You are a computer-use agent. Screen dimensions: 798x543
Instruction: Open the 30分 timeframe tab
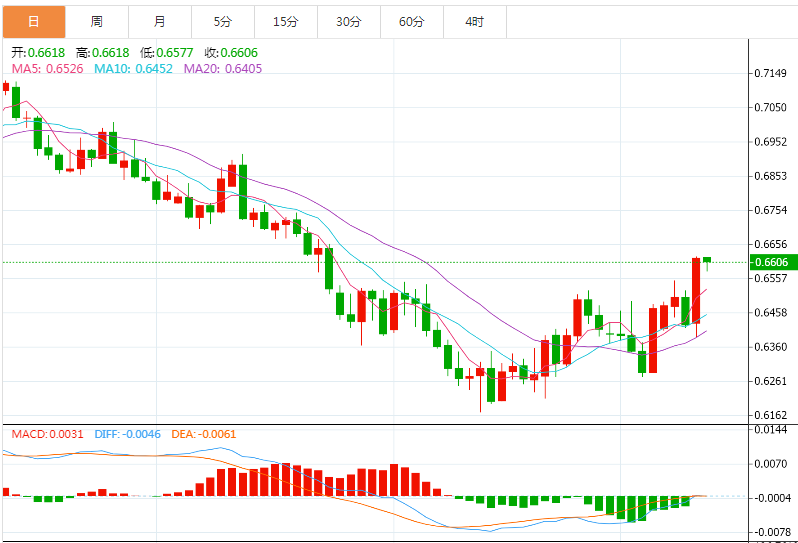tap(349, 22)
